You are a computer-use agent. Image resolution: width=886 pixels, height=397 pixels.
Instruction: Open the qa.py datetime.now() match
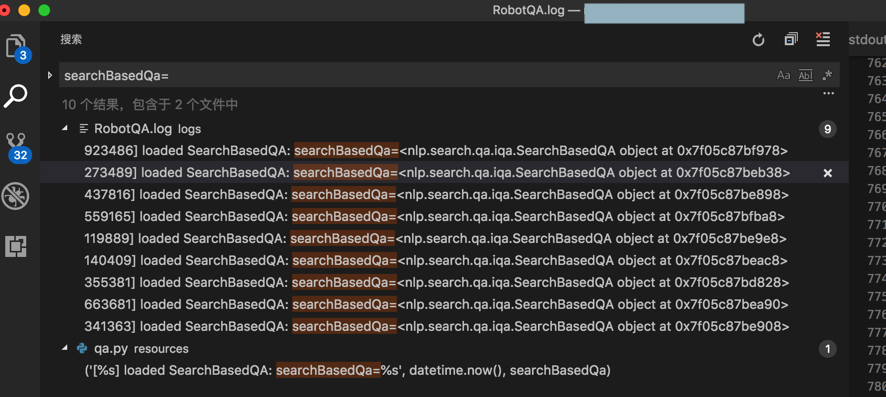(348, 371)
